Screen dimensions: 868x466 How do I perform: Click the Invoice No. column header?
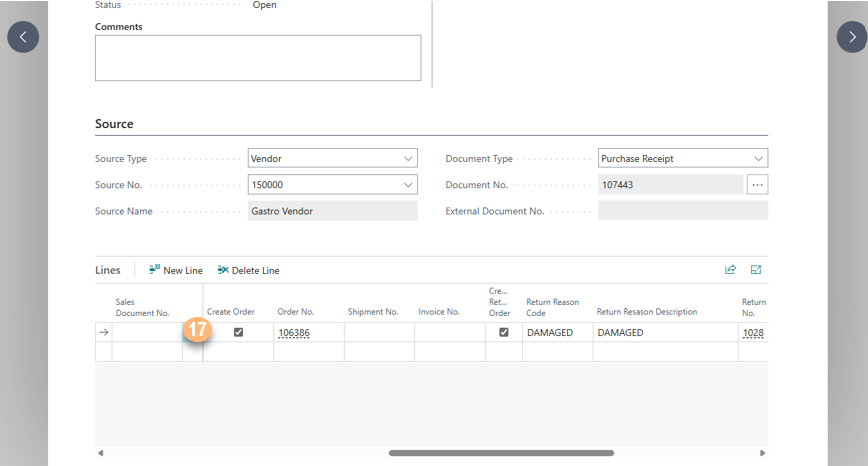coord(439,312)
